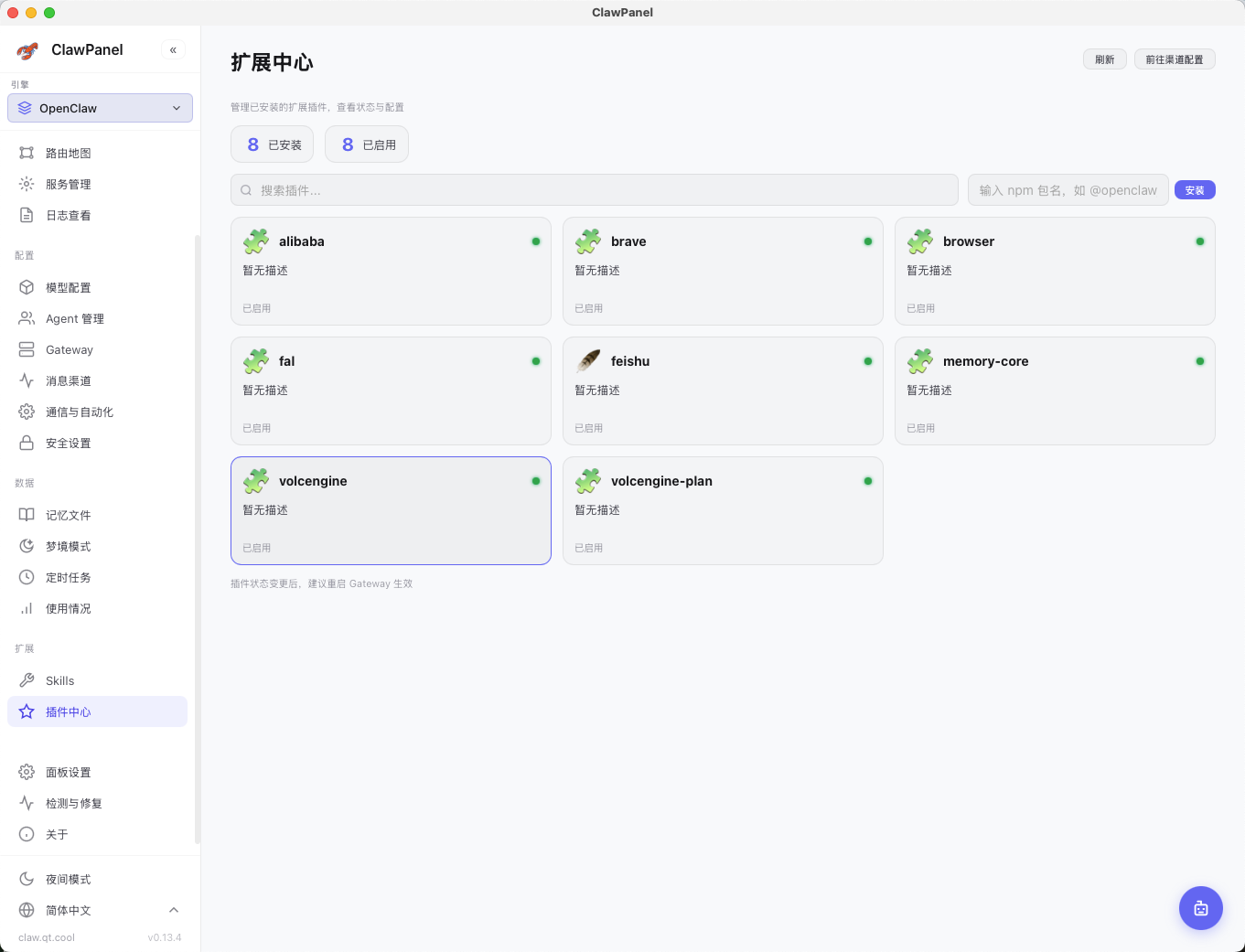The width and height of the screenshot is (1245, 952).
Task: Collapse the sidebar with double chevron
Action: pyautogui.click(x=173, y=50)
